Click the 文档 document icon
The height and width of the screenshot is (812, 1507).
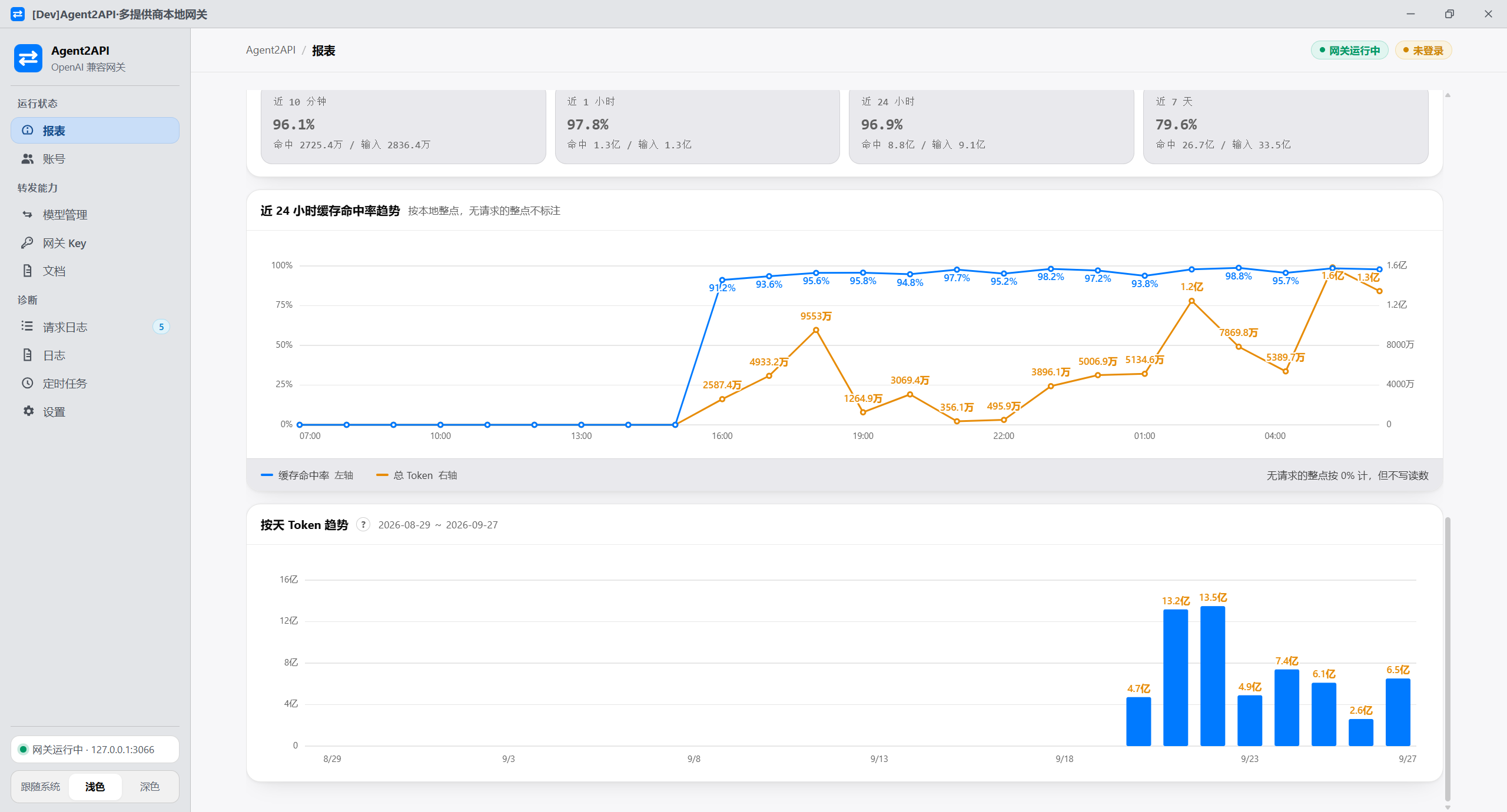coord(28,271)
